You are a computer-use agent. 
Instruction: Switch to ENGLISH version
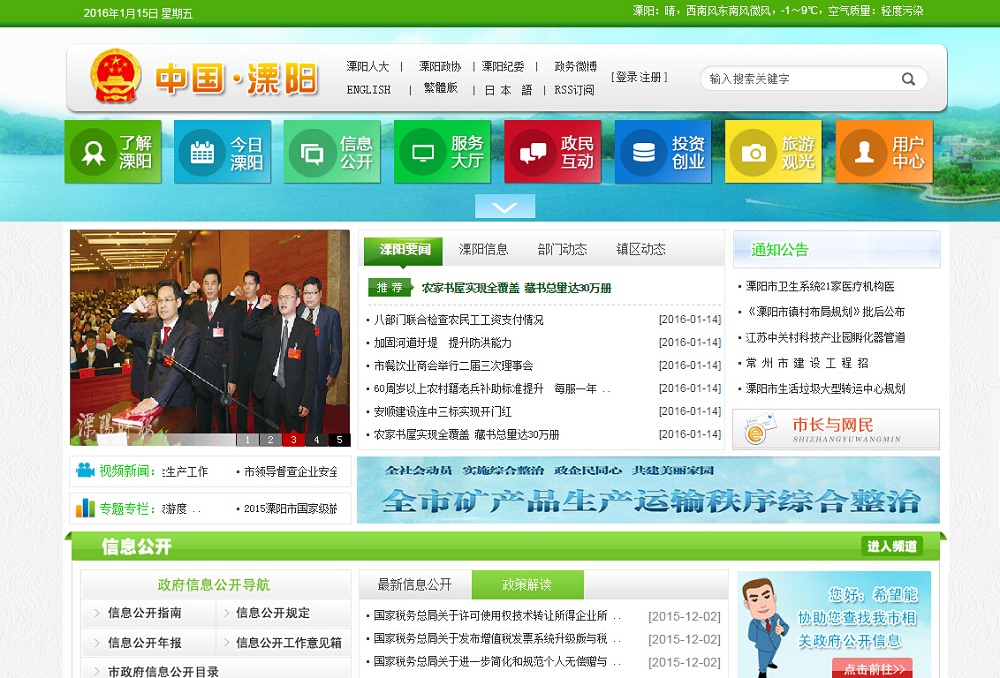click(x=369, y=90)
